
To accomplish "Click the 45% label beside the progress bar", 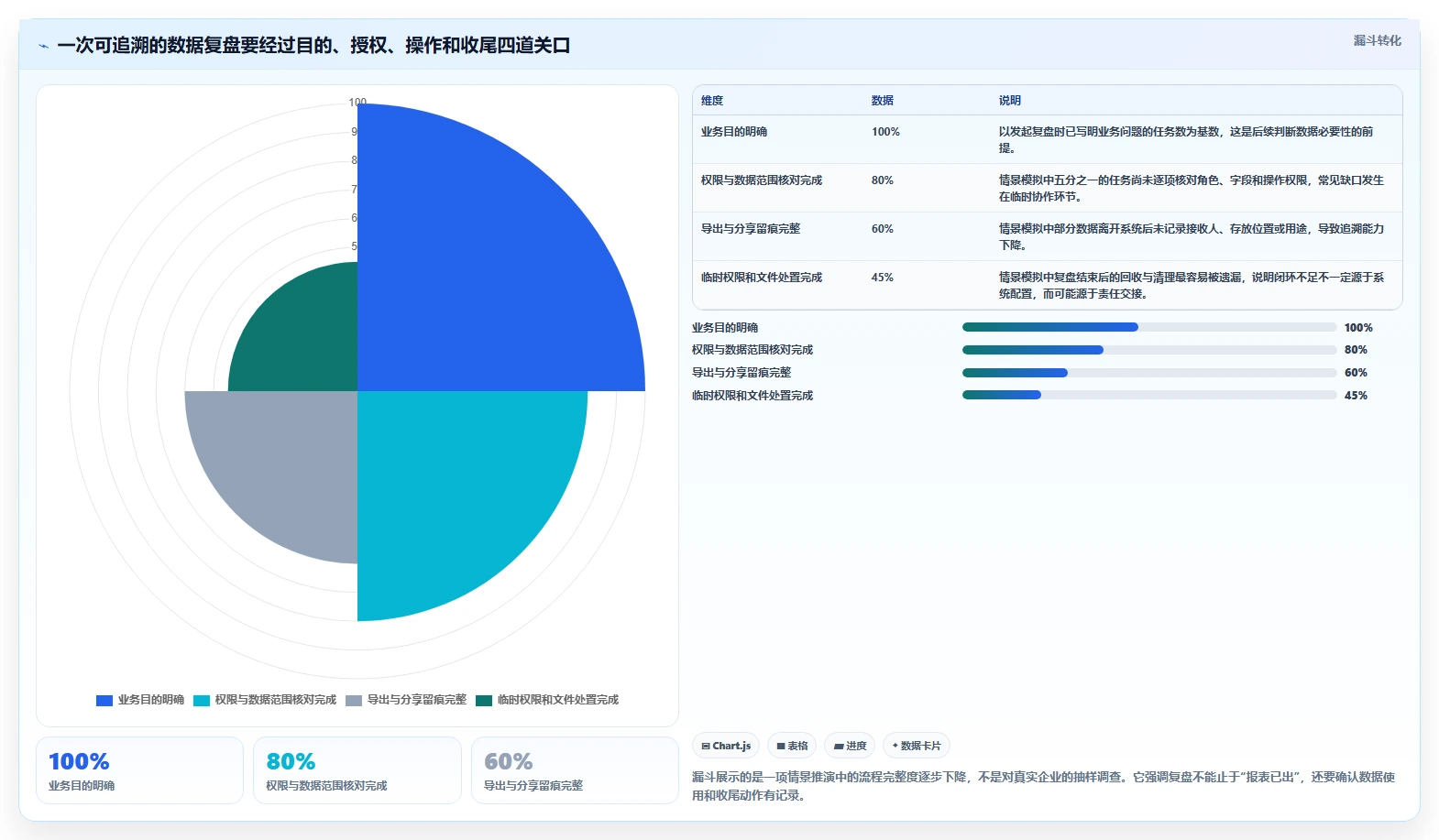I will [1356, 396].
